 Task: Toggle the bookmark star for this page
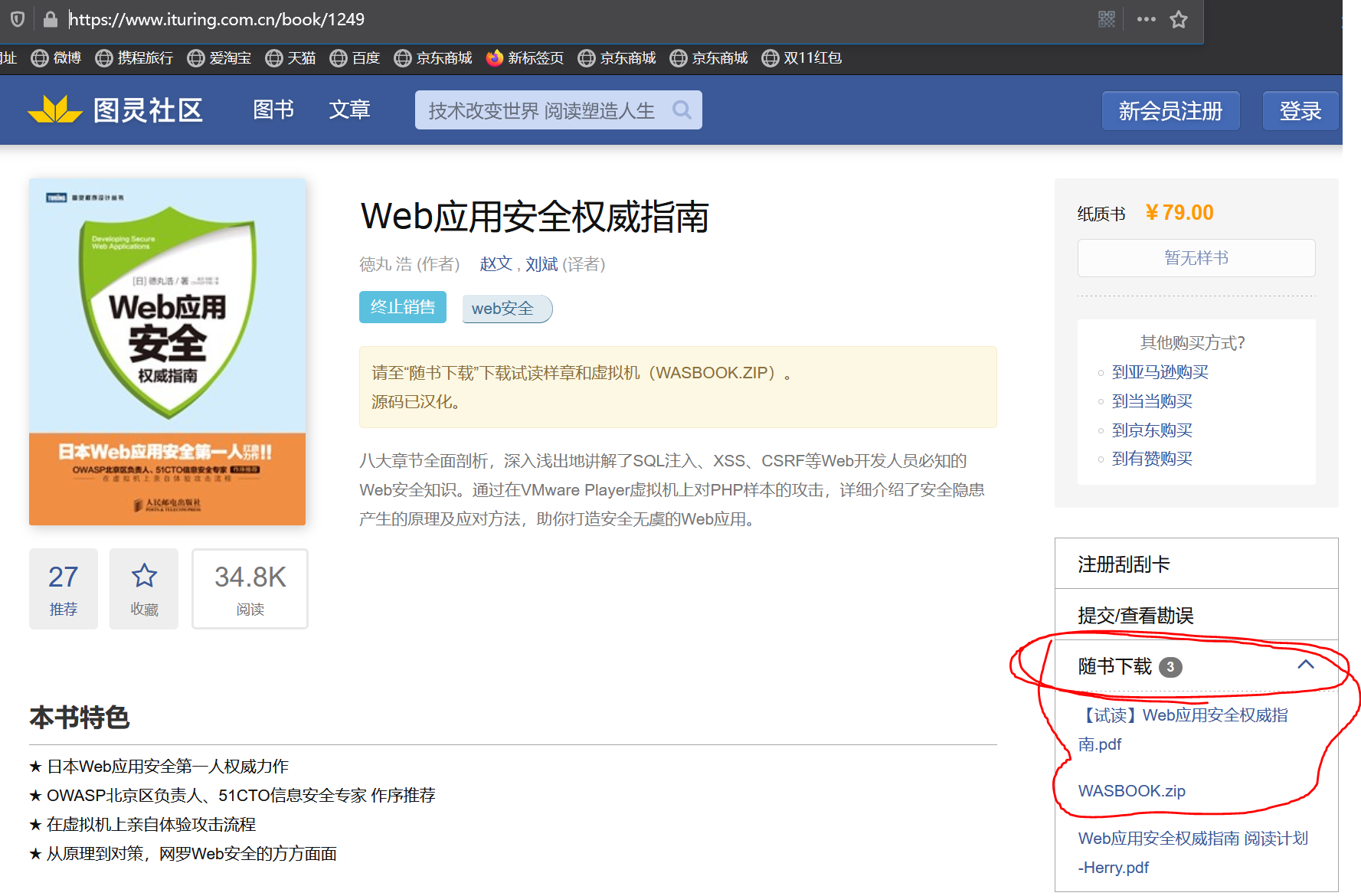click(1179, 21)
